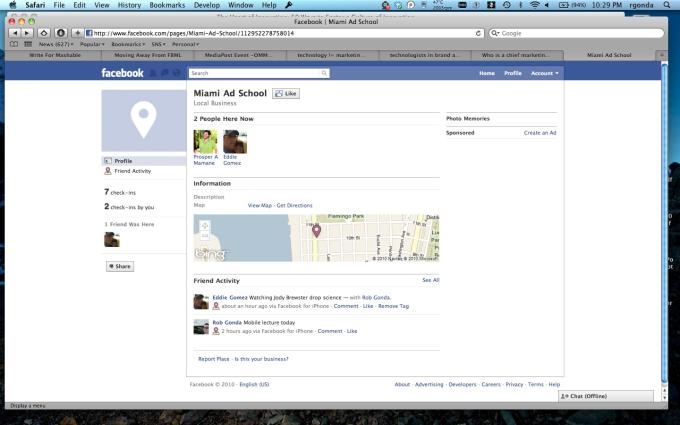Image resolution: width=680 pixels, height=425 pixels.
Task: Click the Bluetooth menu bar icon
Action: (x=521, y=5)
